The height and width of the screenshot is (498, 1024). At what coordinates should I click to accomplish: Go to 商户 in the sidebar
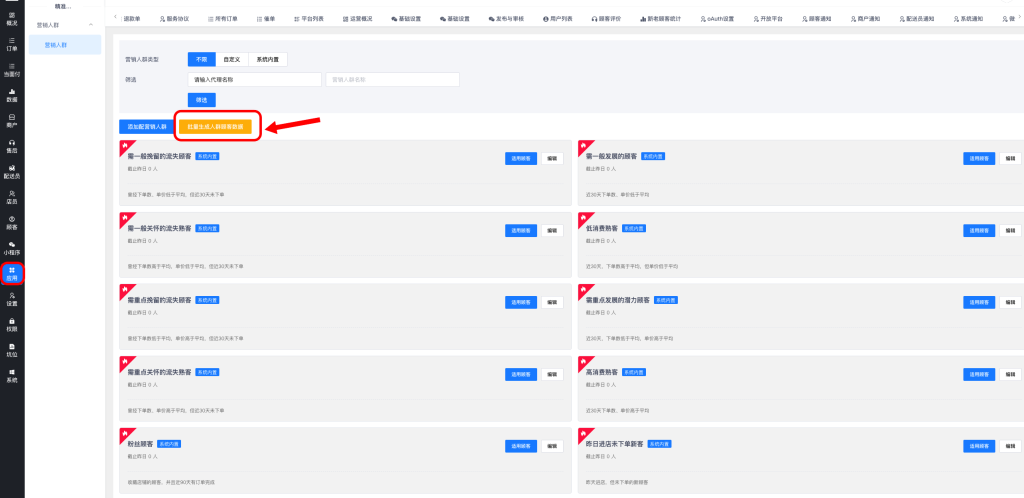tap(12, 121)
